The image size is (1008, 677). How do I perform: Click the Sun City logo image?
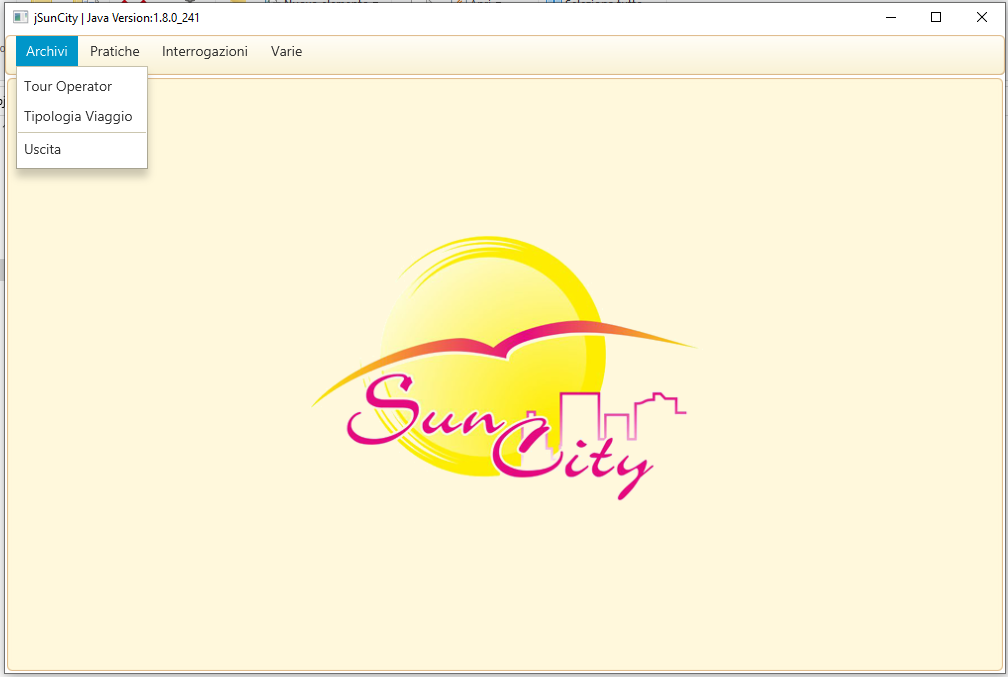(504, 368)
